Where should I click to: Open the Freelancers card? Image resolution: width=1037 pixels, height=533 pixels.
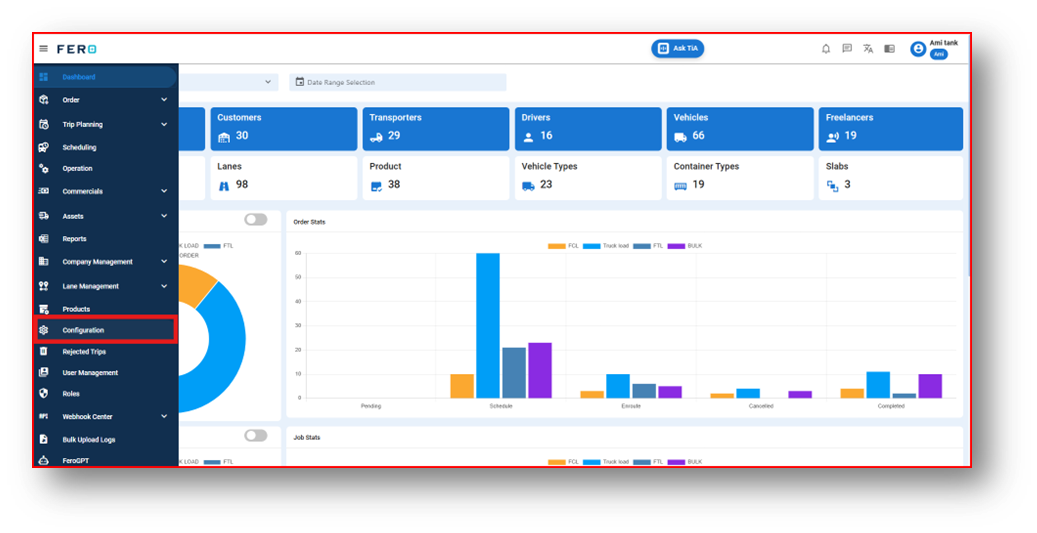pos(891,129)
